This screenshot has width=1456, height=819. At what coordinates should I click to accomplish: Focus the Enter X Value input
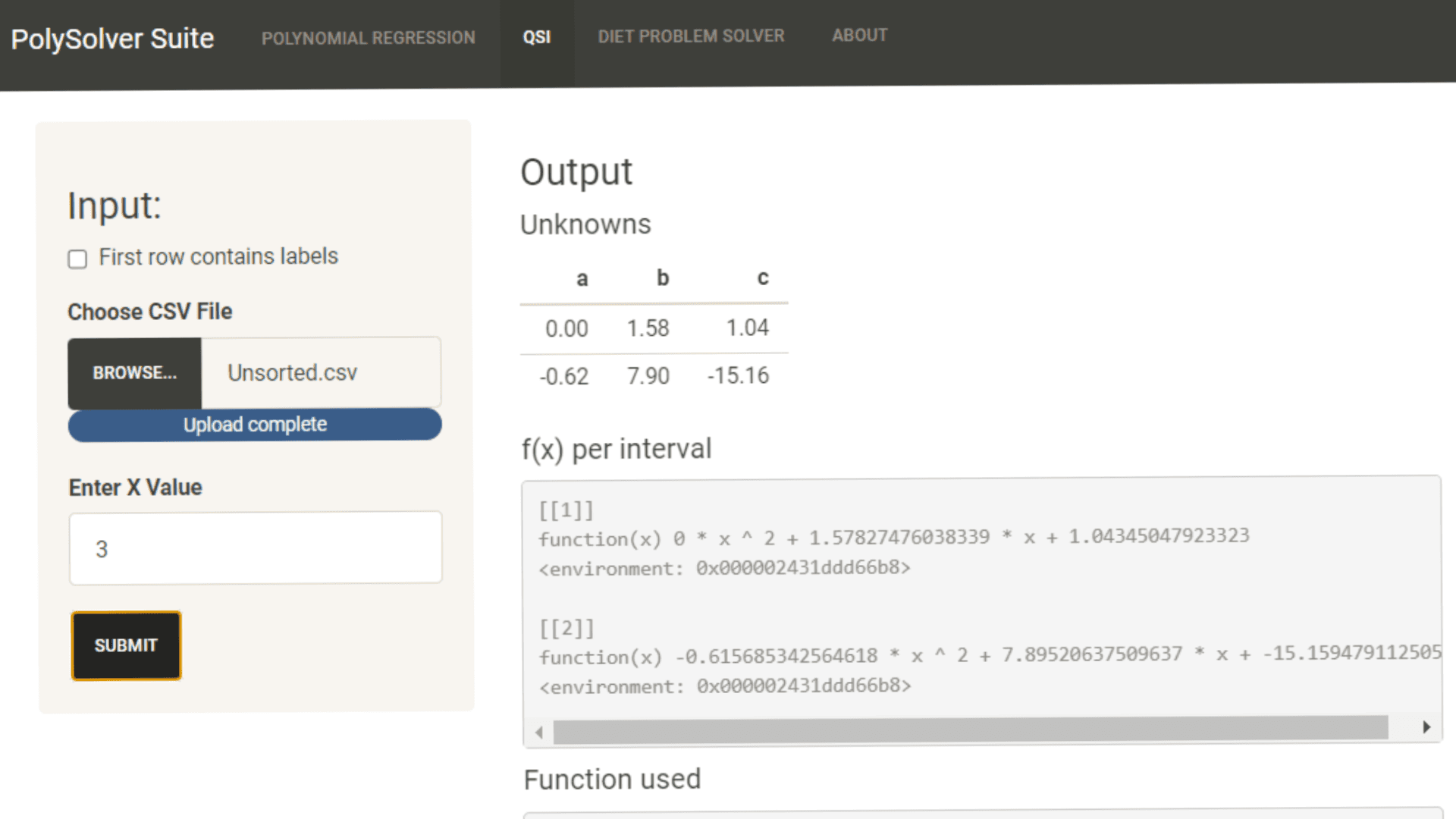tap(256, 548)
